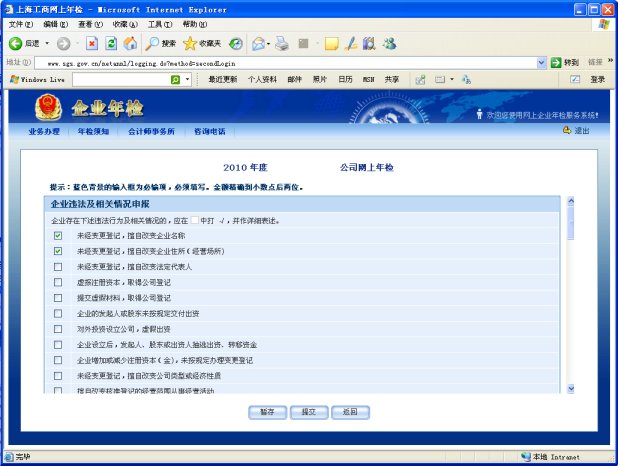Viewport: 618px width, 466px height.
Task: Tick 虚报注册资本,取得公司登记 checkbox
Action: 58,282
